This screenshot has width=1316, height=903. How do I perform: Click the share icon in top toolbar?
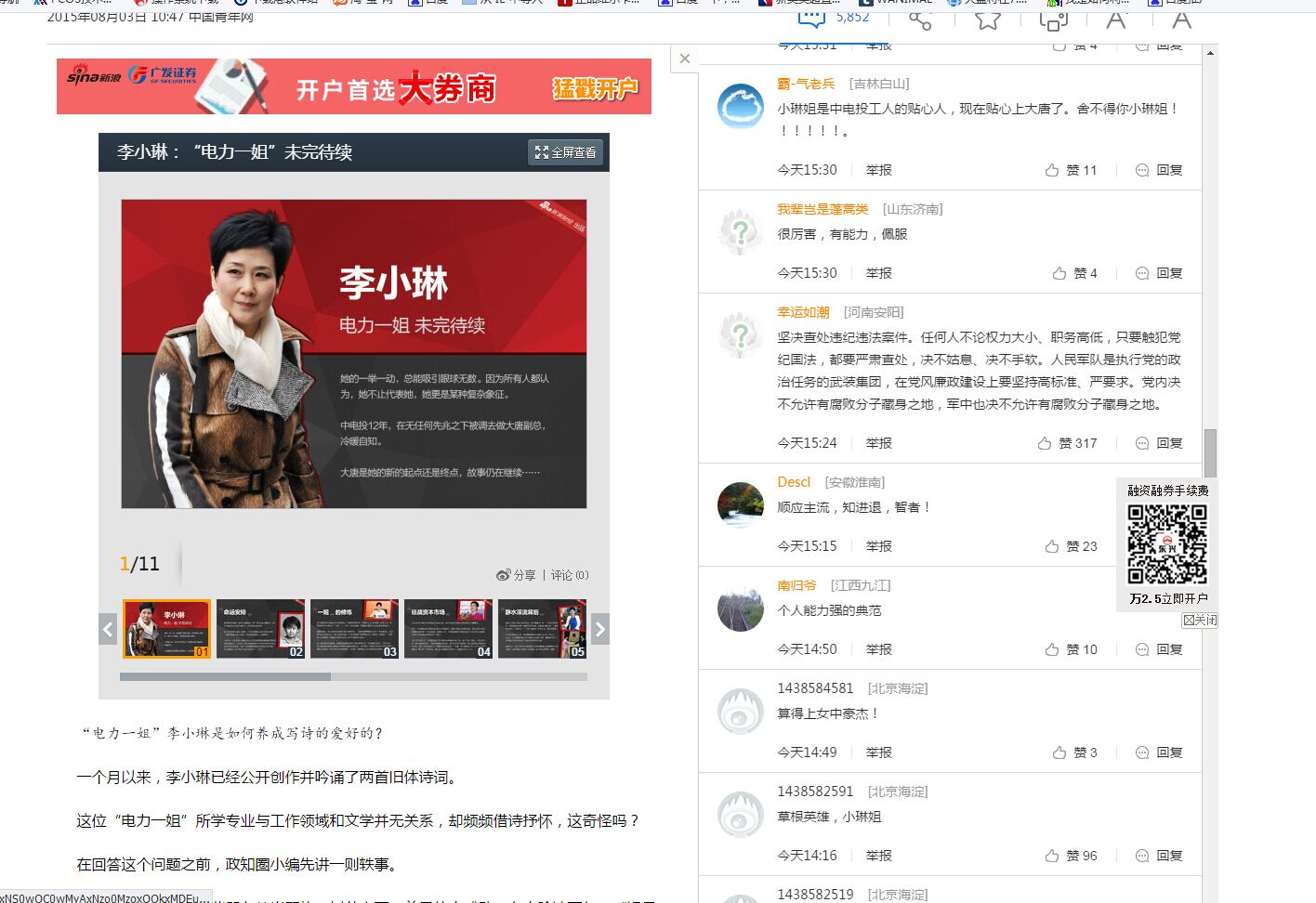(920, 20)
